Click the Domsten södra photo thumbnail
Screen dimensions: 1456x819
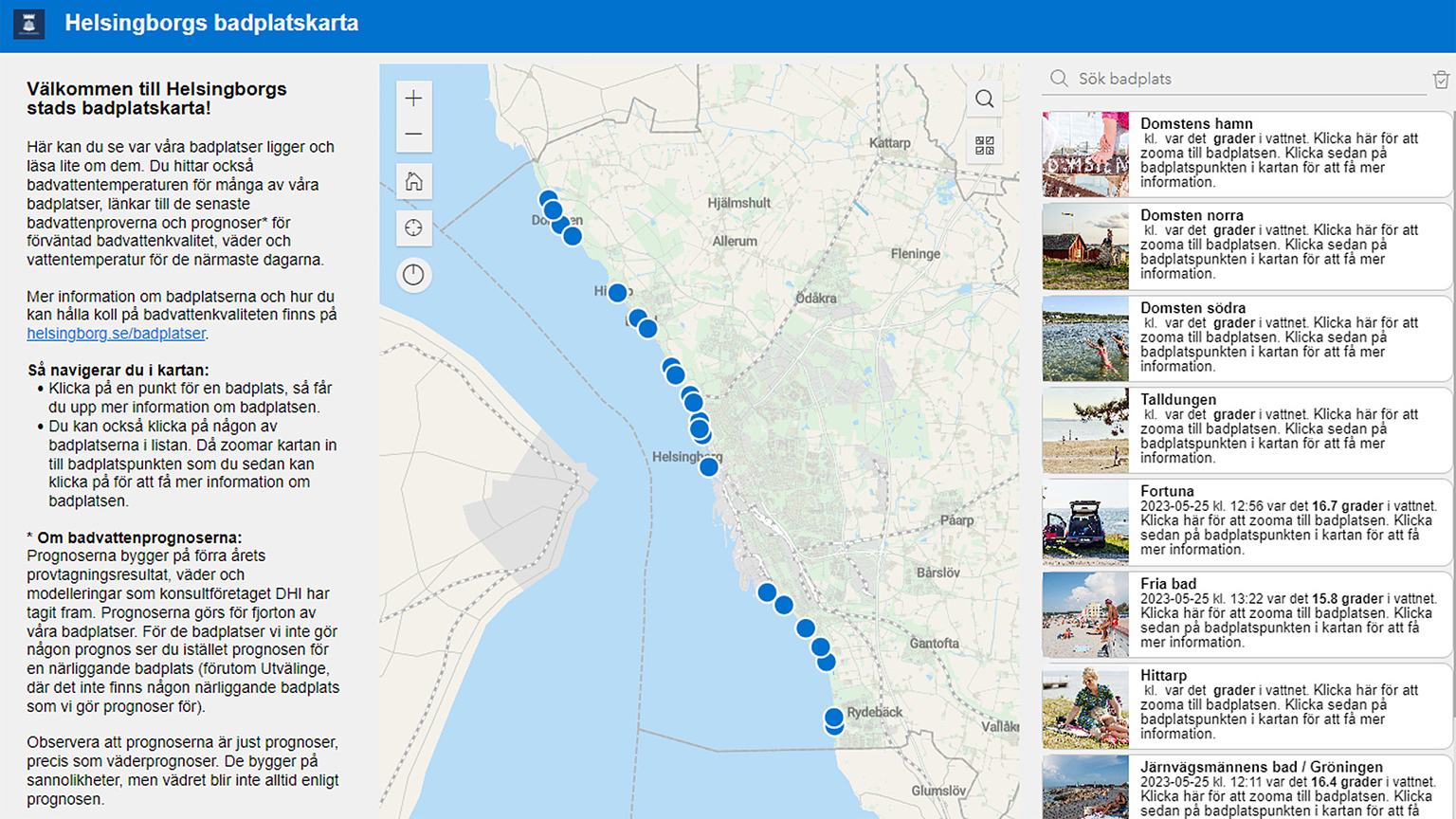tap(1085, 338)
